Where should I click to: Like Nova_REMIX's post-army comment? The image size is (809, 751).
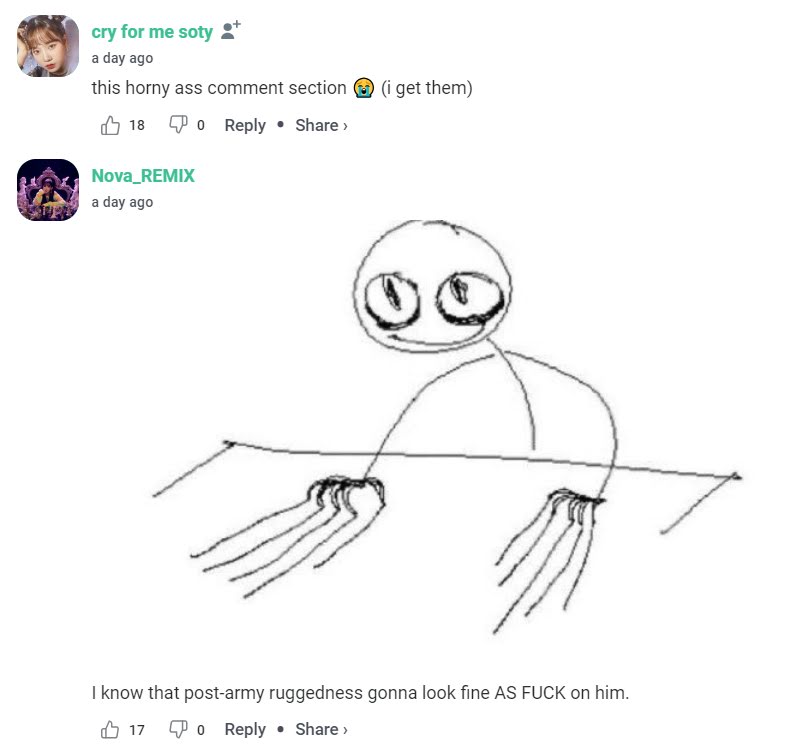(x=110, y=729)
